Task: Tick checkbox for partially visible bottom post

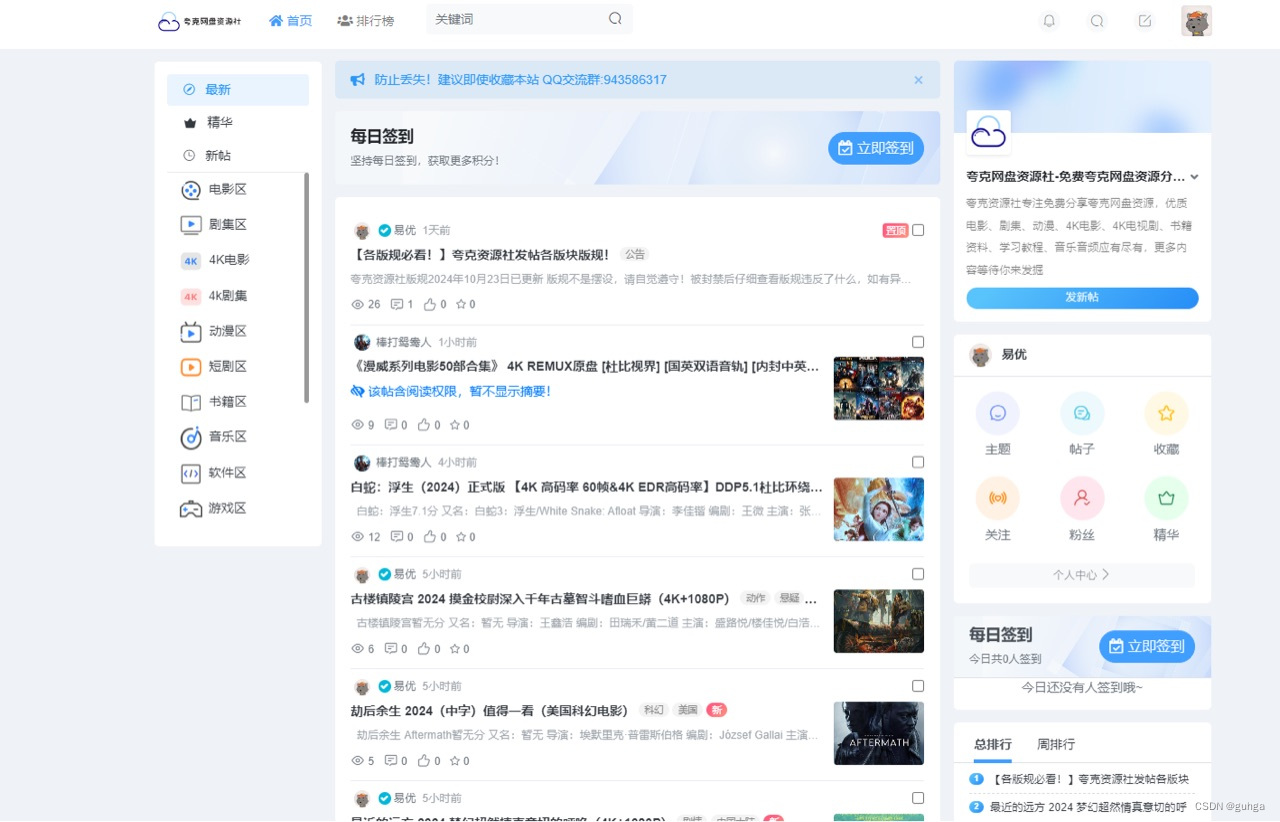Action: [918, 798]
